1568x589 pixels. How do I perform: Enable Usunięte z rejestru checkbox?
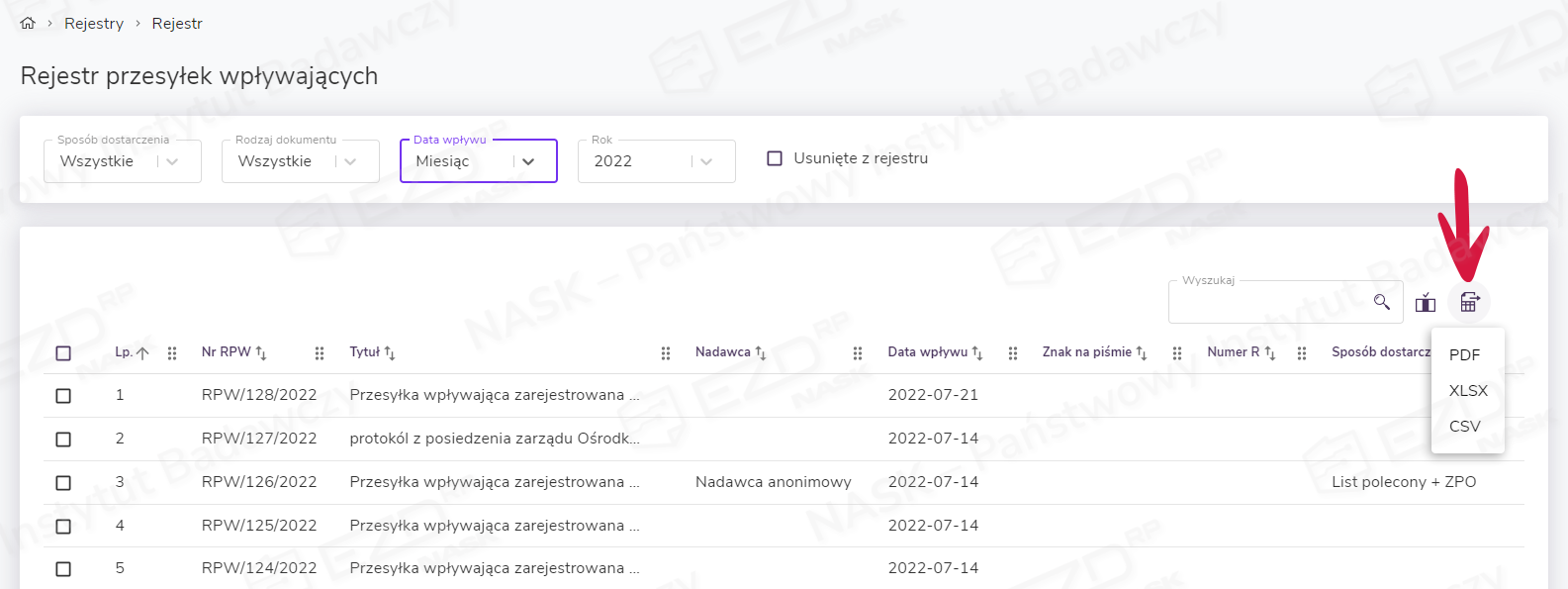point(775,158)
